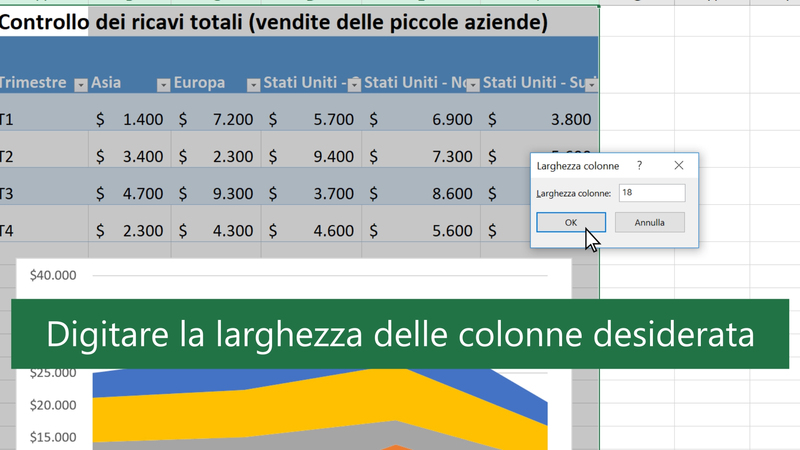Click the help question mark in dialog
The height and width of the screenshot is (450, 800).
(639, 165)
